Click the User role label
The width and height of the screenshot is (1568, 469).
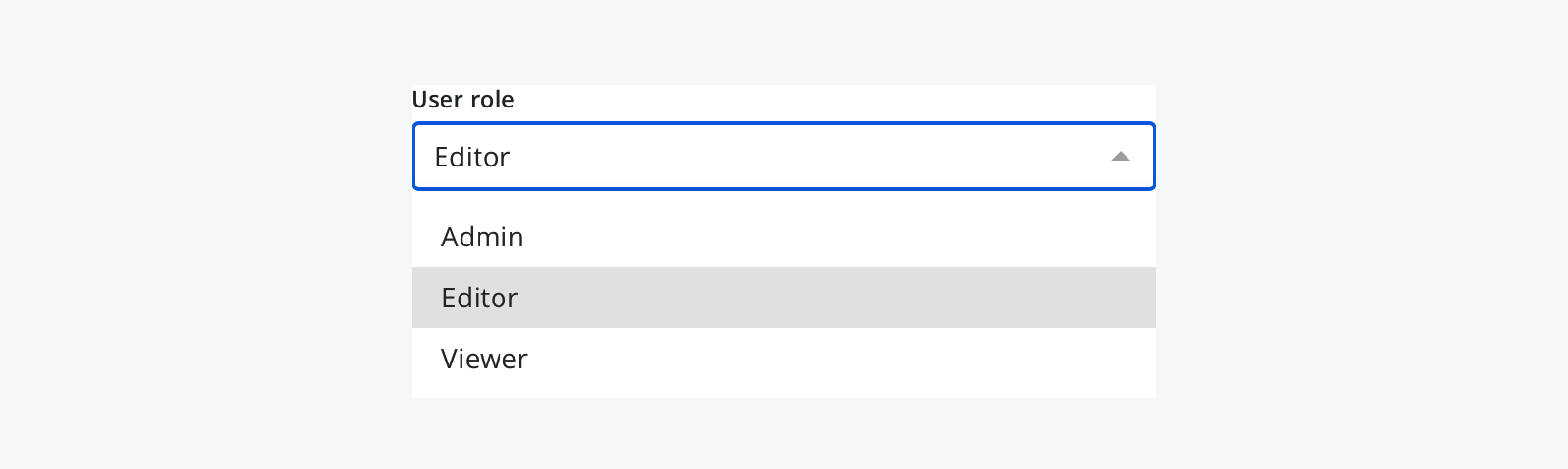coord(463,100)
